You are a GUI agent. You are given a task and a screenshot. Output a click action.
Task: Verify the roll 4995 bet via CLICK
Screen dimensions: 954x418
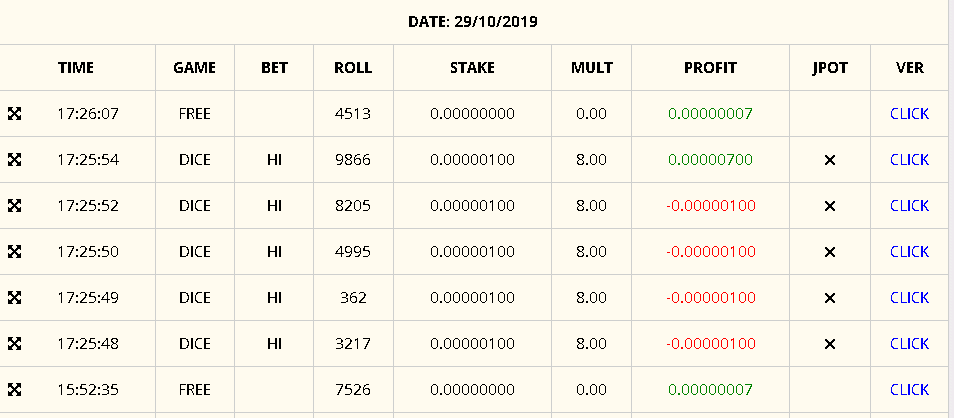coord(909,252)
